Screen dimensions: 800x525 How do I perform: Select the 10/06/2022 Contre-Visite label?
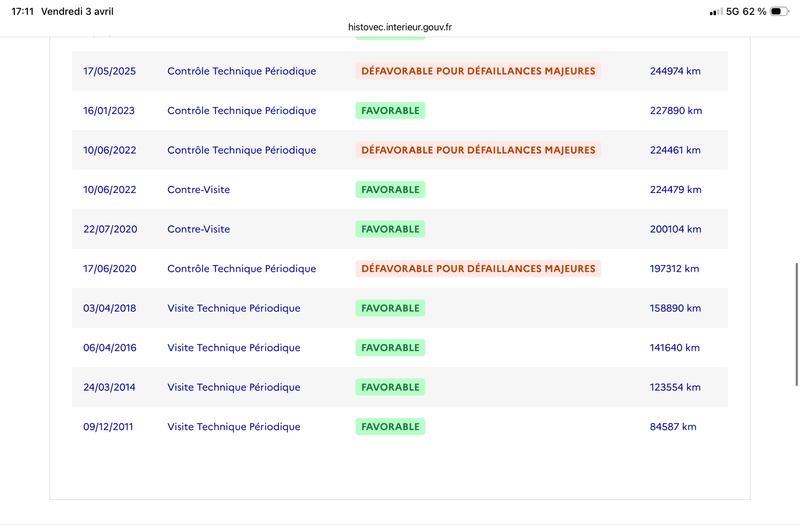pos(198,190)
